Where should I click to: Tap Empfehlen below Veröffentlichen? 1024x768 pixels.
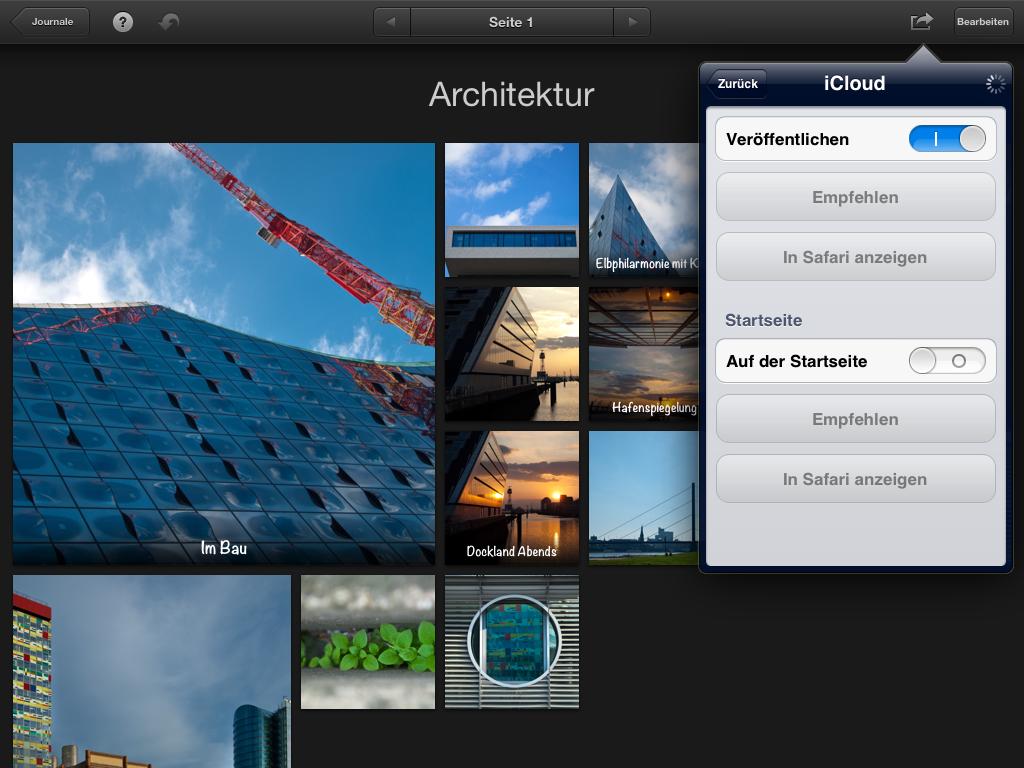[856, 197]
